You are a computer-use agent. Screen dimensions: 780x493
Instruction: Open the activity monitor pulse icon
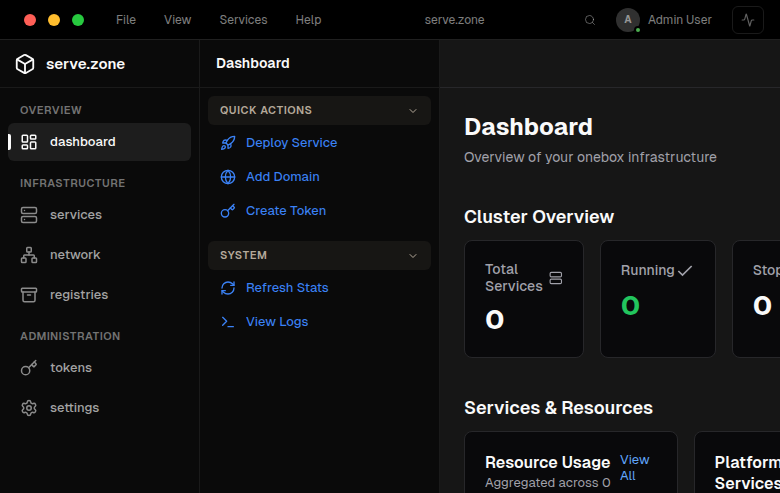pyautogui.click(x=747, y=20)
